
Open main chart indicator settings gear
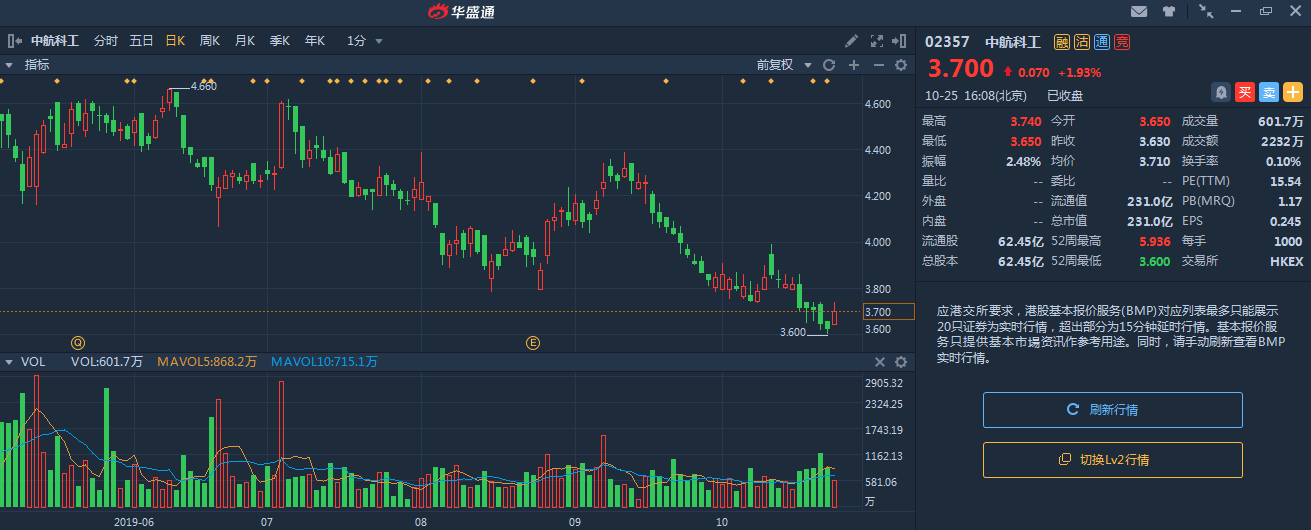click(900, 65)
